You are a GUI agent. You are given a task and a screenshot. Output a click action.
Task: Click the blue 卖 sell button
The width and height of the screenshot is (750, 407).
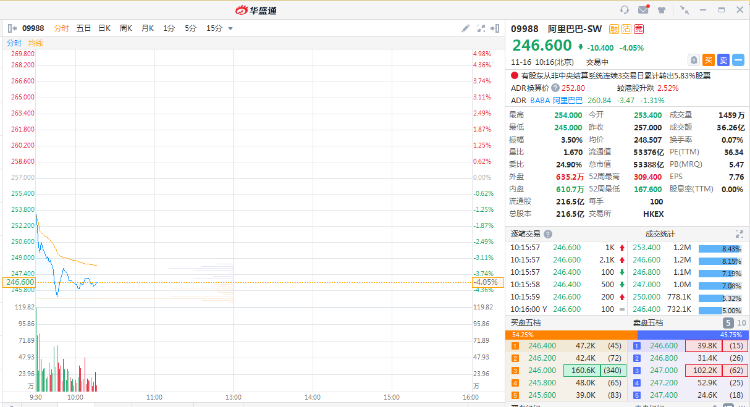[723, 60]
